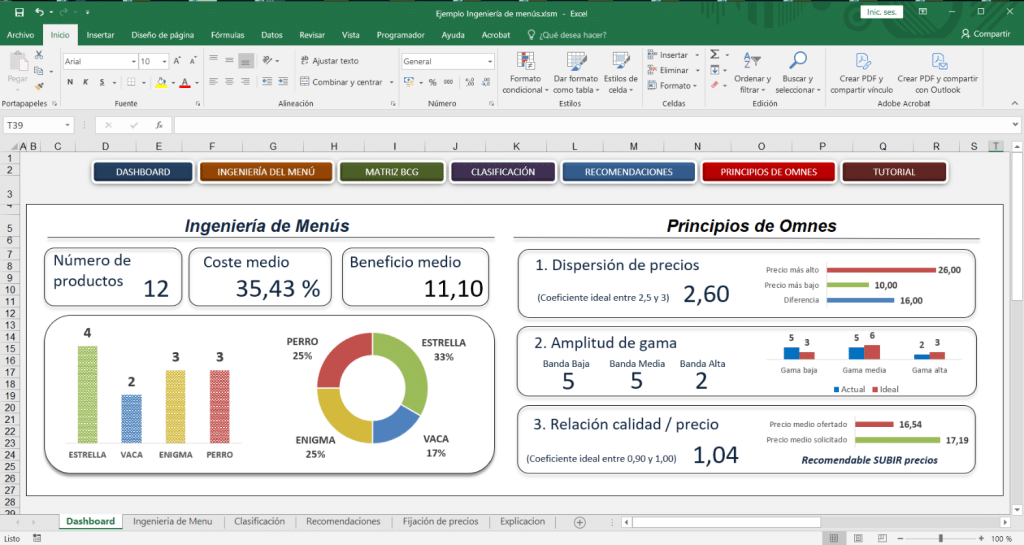This screenshot has width=1024, height=545.
Task: Open Estilos de celda icon
Action: pyautogui.click(x=620, y=61)
